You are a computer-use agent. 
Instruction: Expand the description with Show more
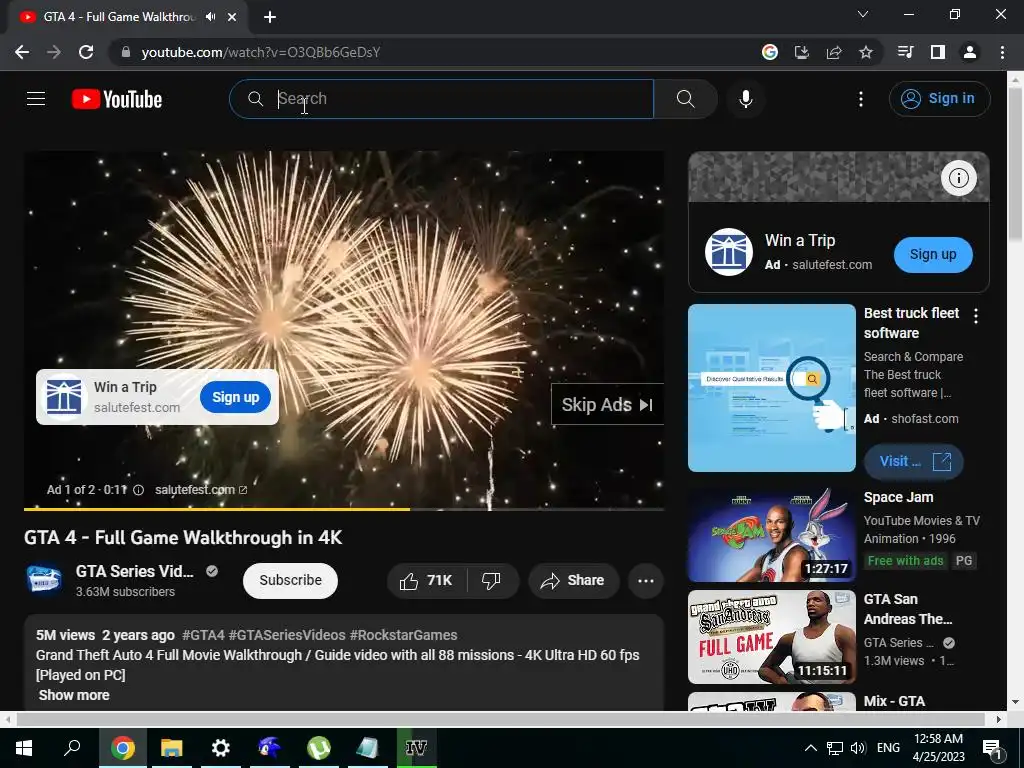pos(74,695)
